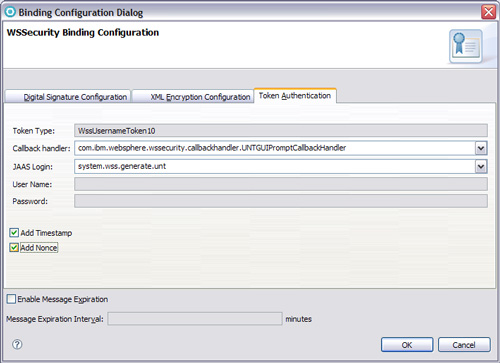
Task: Click the Message Expiration Interval field
Action: pos(195,319)
